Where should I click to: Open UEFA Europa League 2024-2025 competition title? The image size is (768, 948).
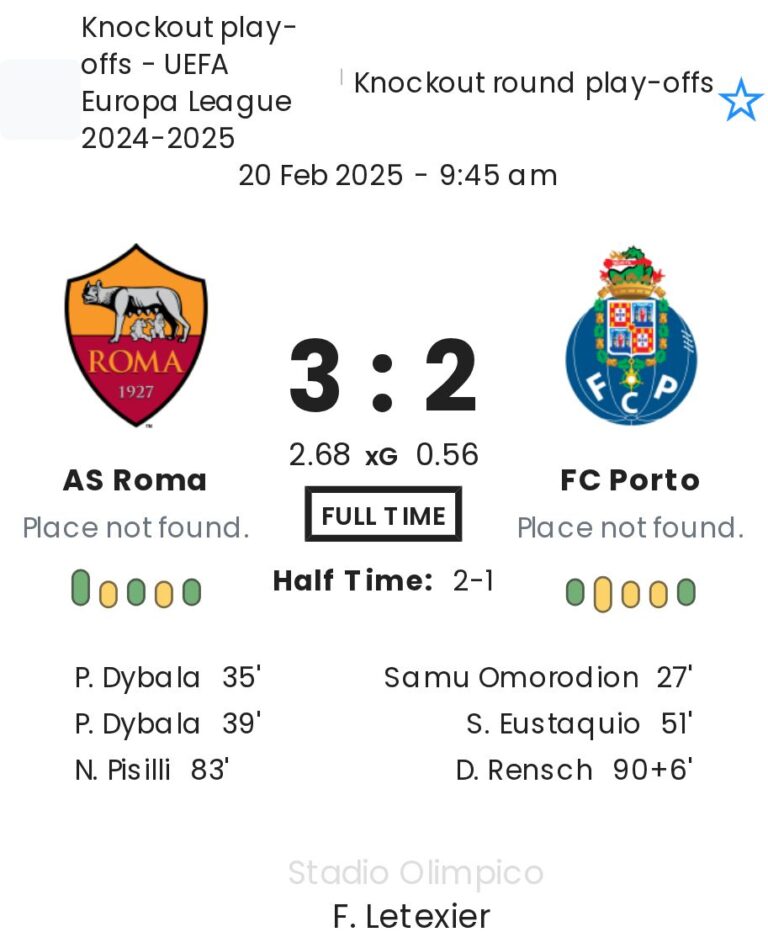pos(188,83)
